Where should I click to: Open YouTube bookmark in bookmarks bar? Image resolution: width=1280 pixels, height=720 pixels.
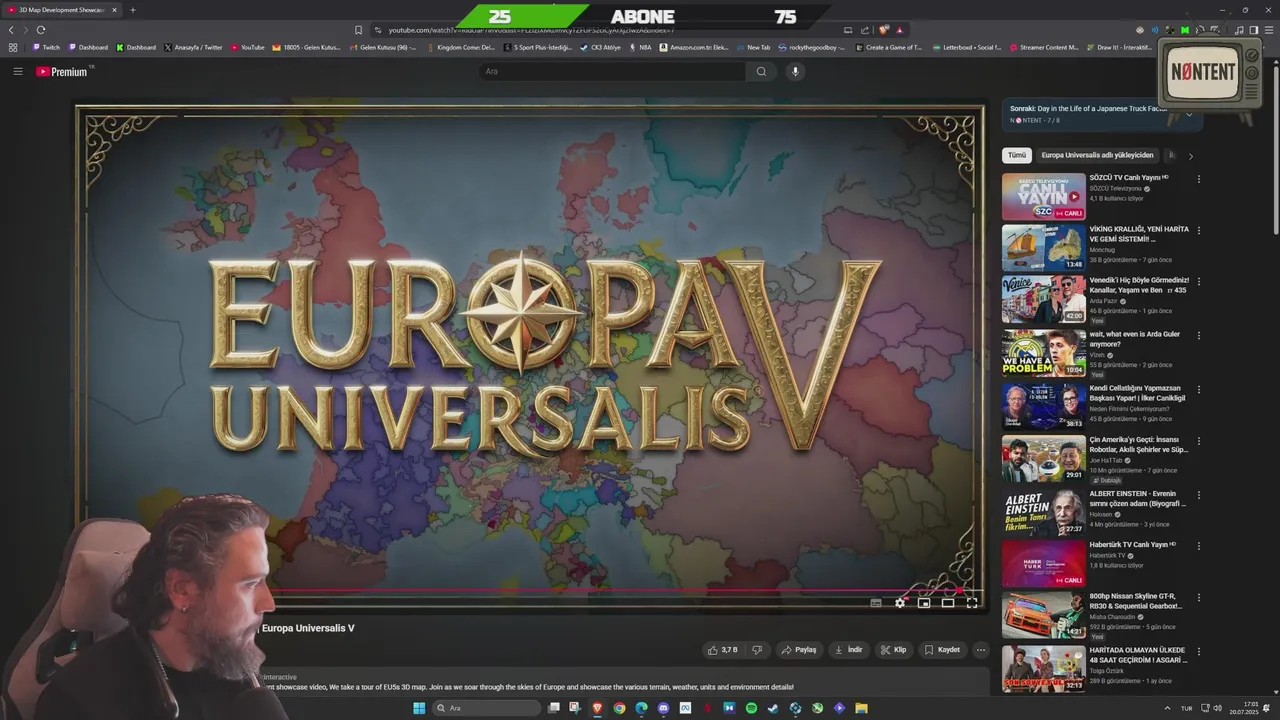(248, 47)
